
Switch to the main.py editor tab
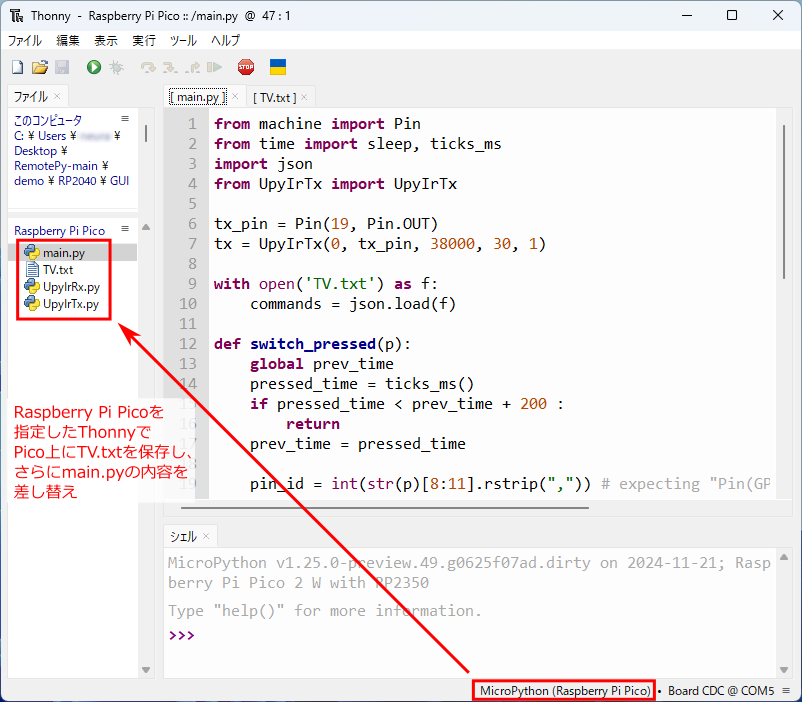(198, 97)
